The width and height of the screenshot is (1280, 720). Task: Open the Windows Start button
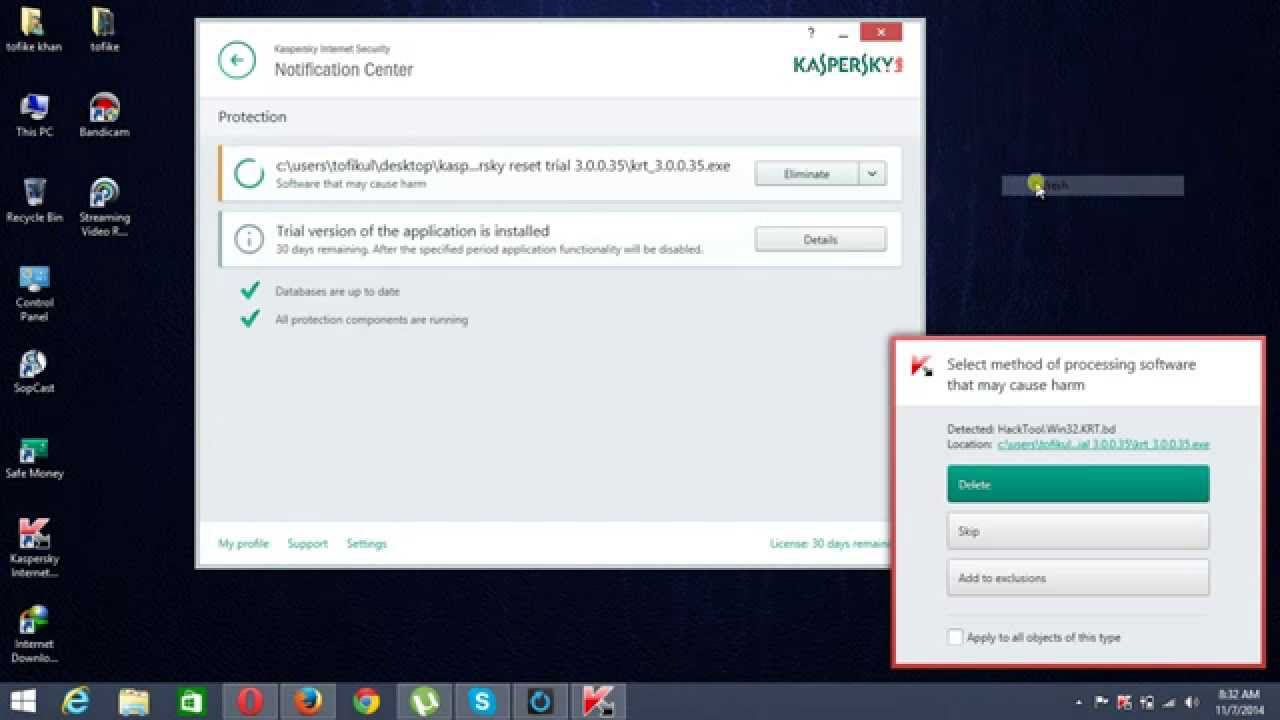coord(24,701)
